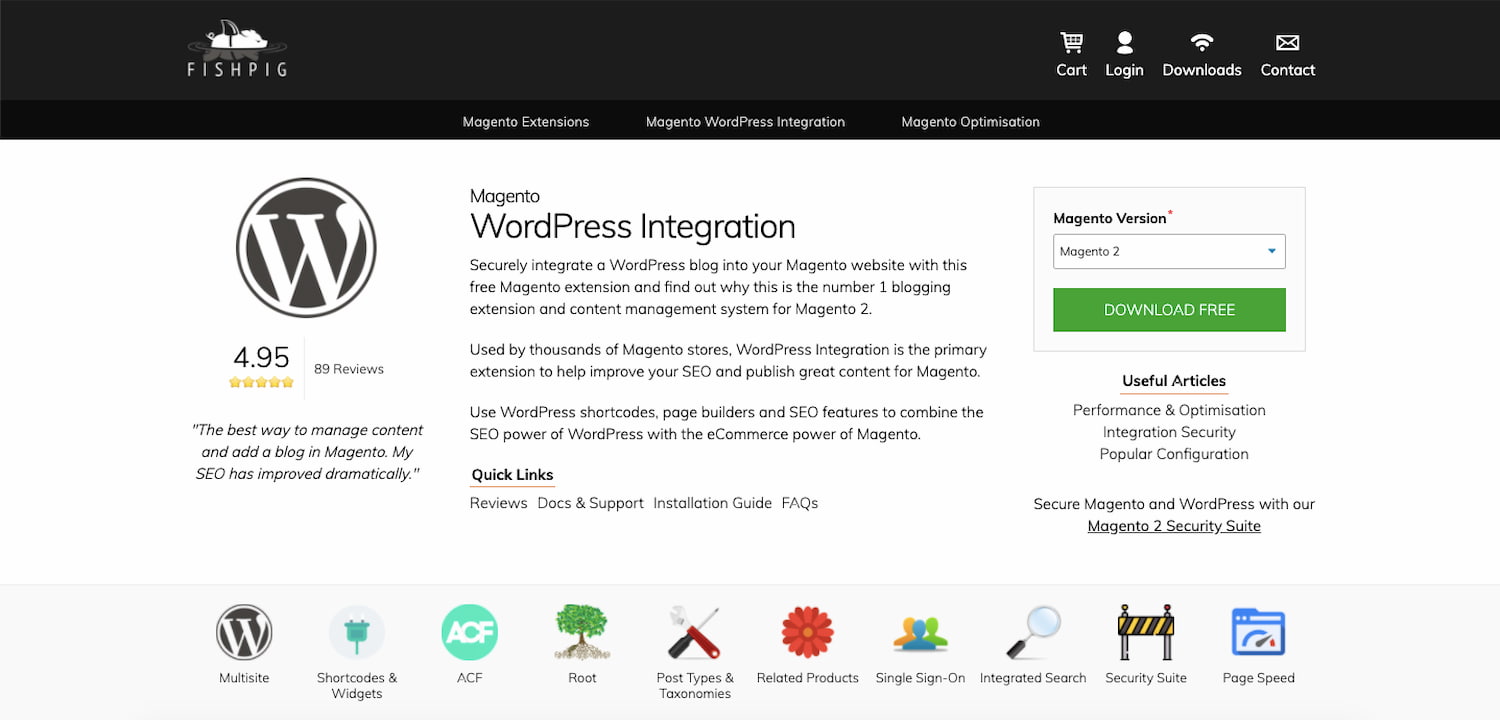Click the Related Products flower icon
The width and height of the screenshot is (1500, 720).
coord(807,632)
